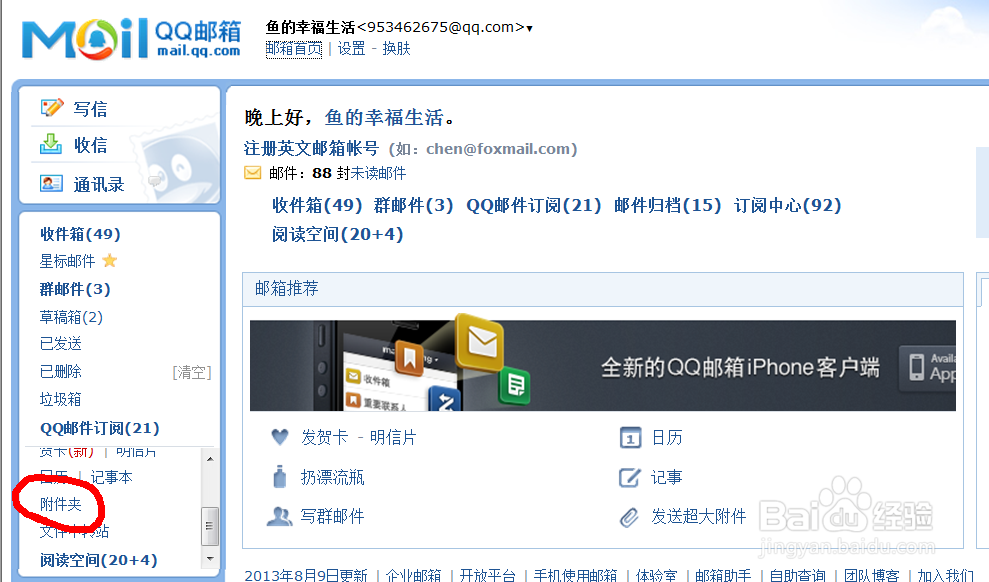
Task: Click the calendar icon beside 日历
Action: pyautogui.click(x=630, y=438)
